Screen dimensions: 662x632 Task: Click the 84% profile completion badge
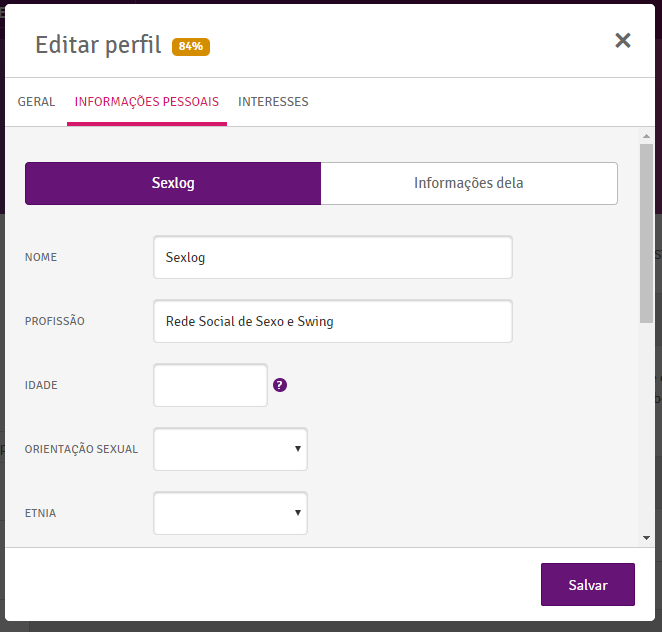191,46
